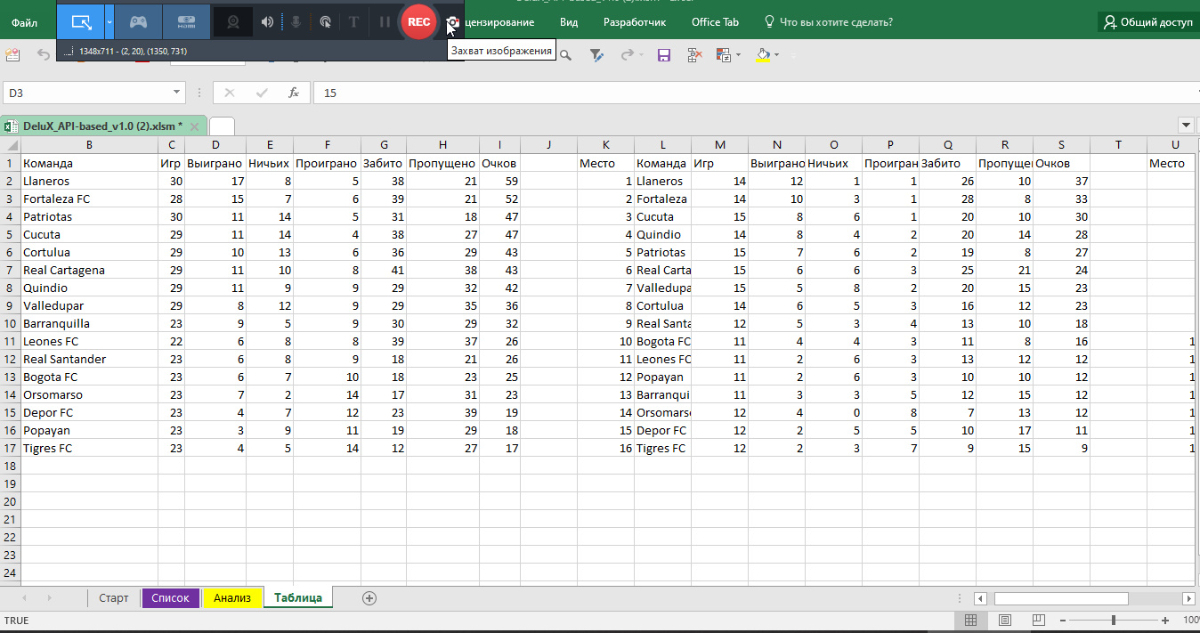The width and height of the screenshot is (1200, 633).
Task: Open the capture mode dropdown arrow
Action: [x=110, y=21]
